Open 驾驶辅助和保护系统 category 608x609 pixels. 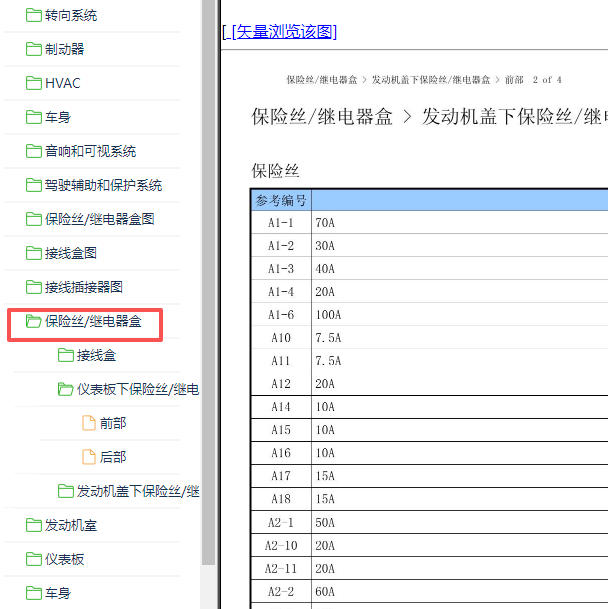pyautogui.click(x=103, y=185)
